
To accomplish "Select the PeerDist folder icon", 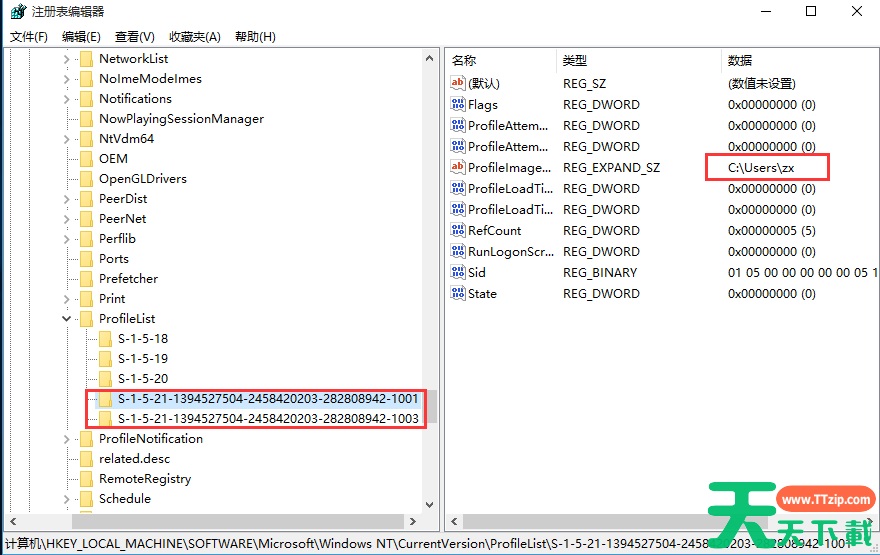I will [x=86, y=199].
